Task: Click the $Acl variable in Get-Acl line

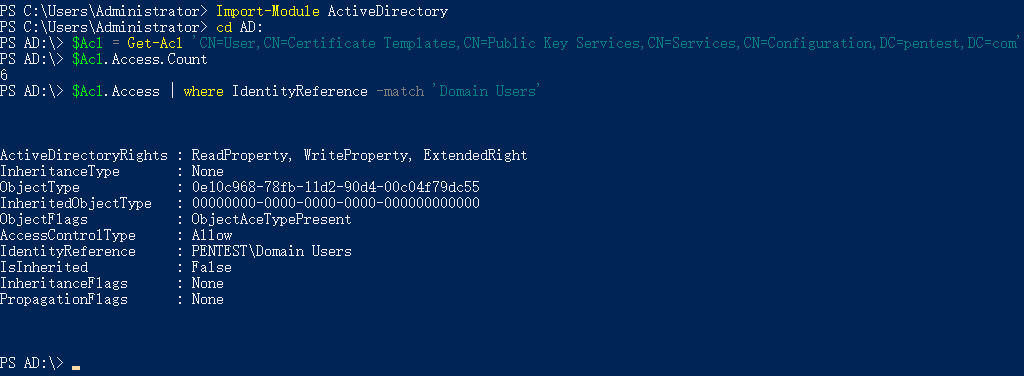Action: 88,43
